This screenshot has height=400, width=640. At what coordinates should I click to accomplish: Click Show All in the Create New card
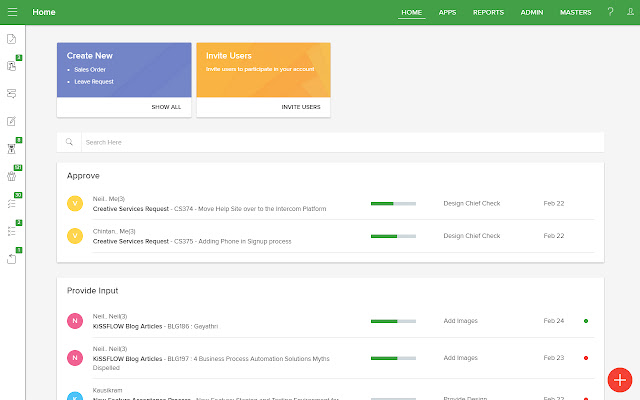coord(166,106)
